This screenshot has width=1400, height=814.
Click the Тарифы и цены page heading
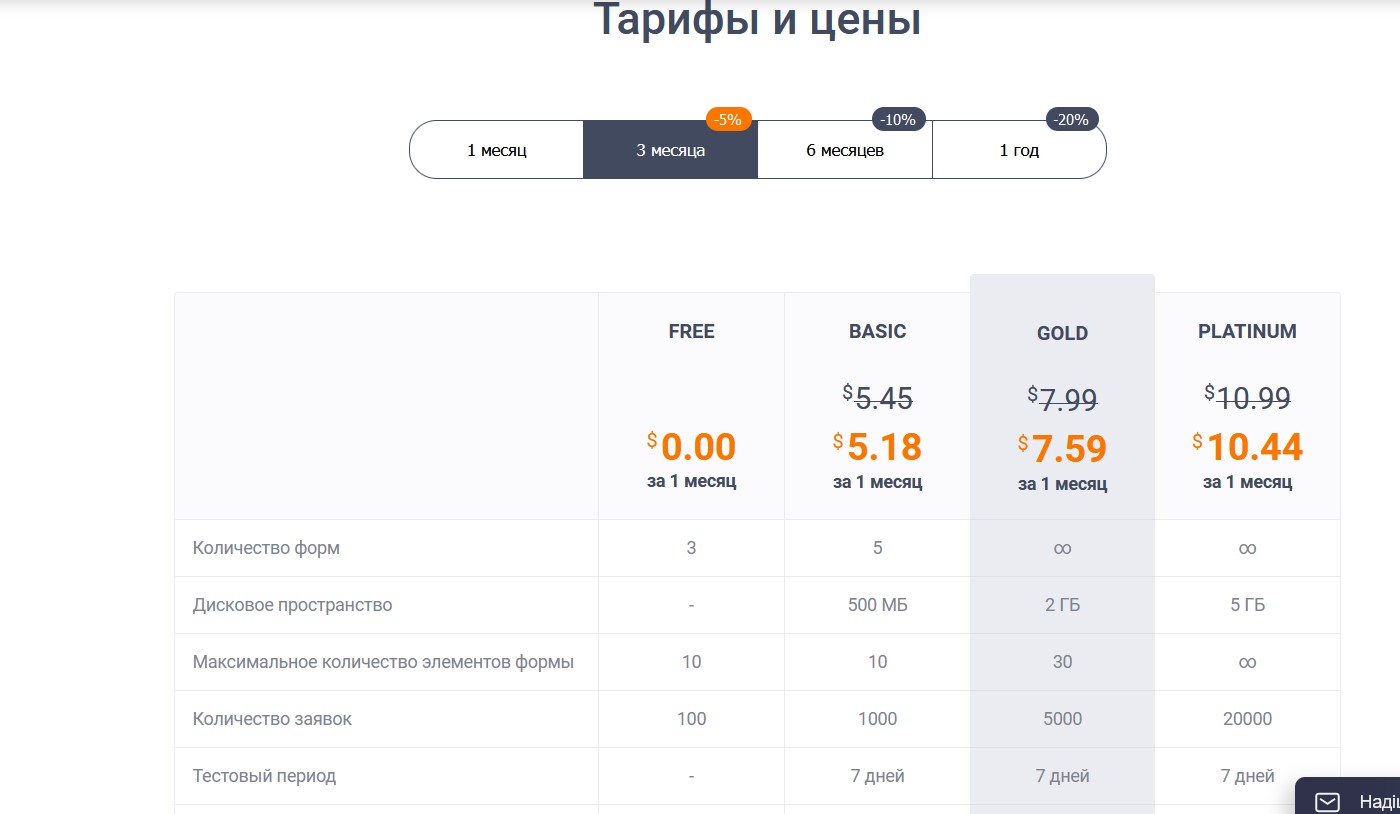[757, 20]
